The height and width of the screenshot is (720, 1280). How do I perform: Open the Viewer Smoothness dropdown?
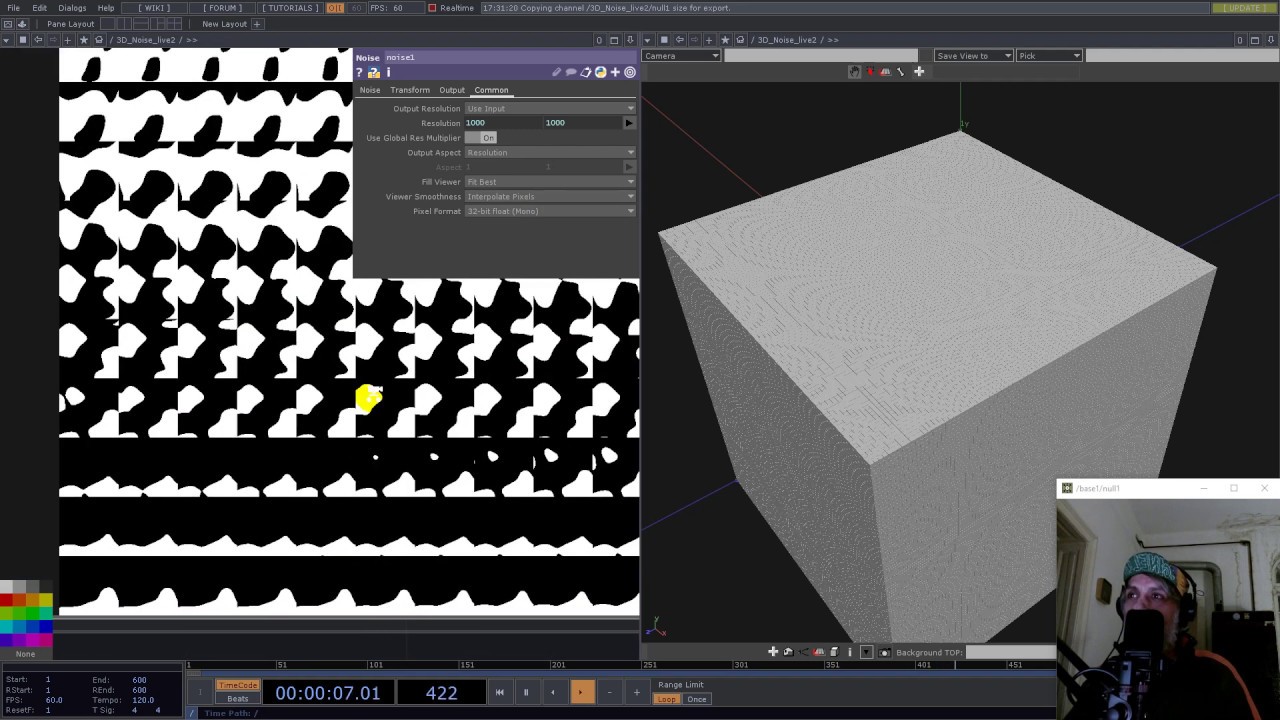pos(550,196)
